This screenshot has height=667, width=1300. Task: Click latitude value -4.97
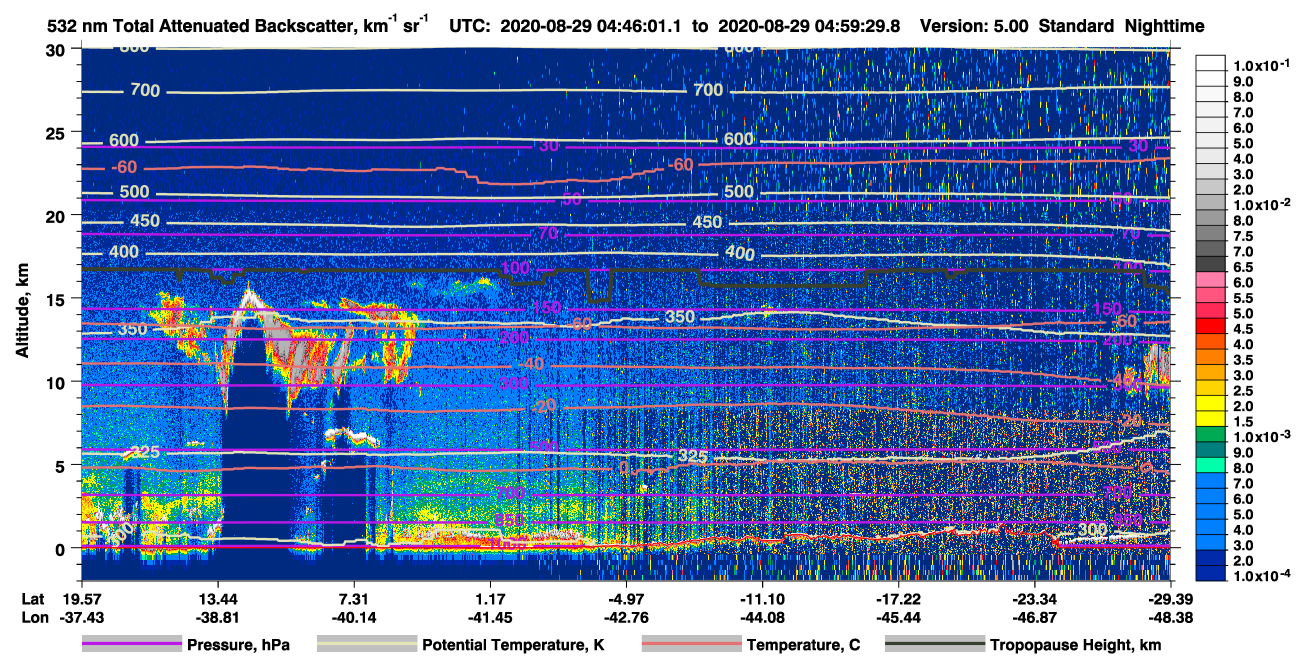coord(625,599)
